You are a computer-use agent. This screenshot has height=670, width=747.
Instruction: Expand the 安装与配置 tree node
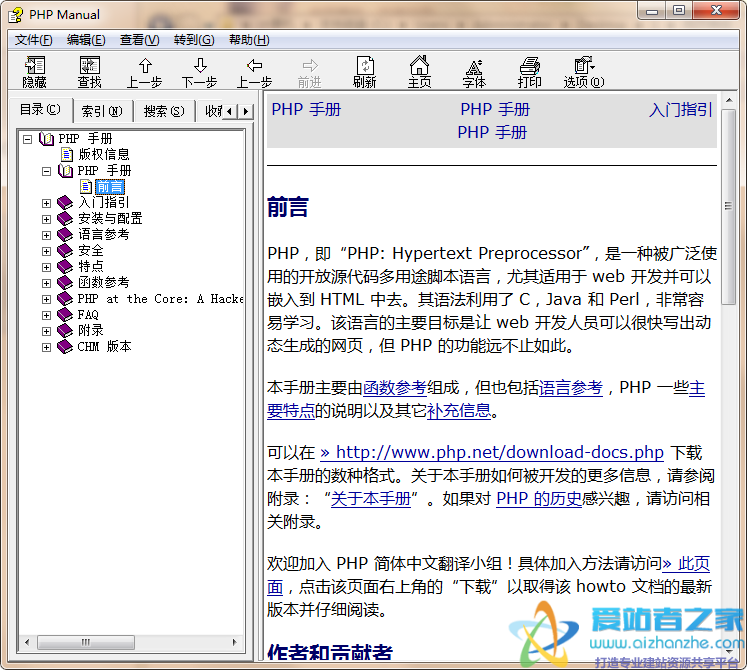46,219
